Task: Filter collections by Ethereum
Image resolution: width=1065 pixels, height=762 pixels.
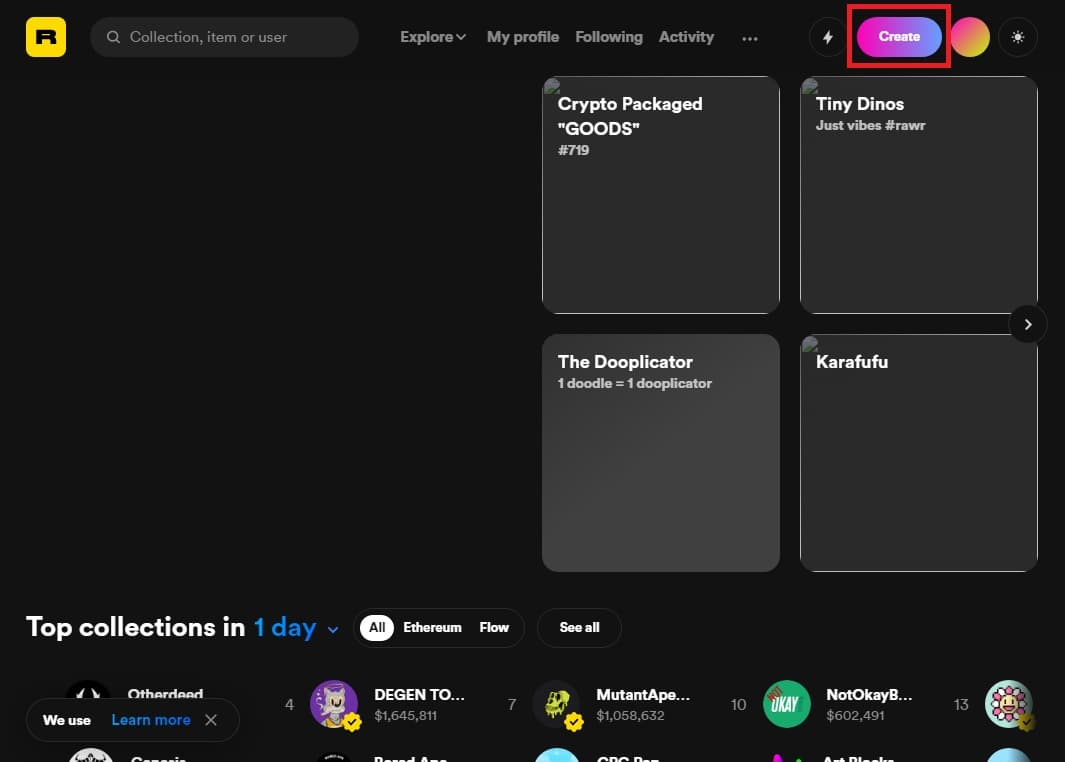Action: (432, 628)
